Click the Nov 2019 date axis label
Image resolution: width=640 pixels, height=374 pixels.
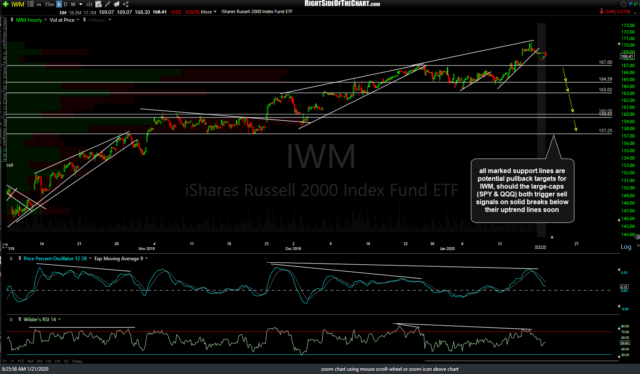click(147, 249)
